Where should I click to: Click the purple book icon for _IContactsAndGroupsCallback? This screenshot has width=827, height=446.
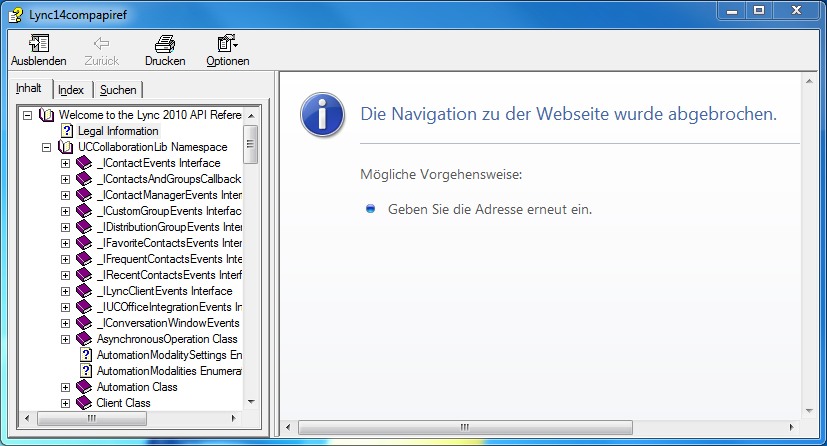point(84,179)
